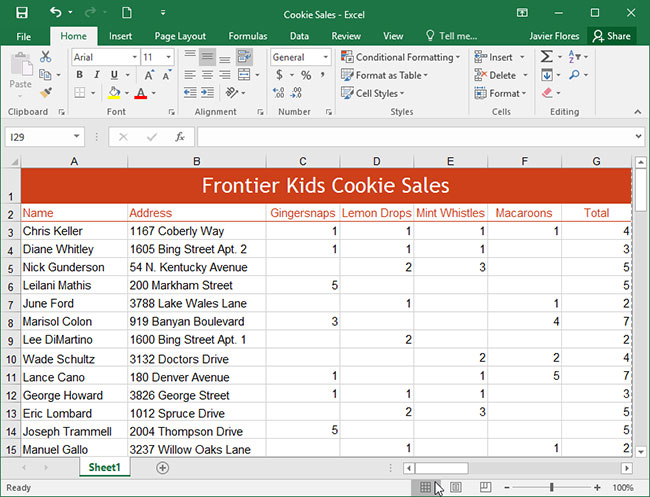This screenshot has height=497, width=650.
Task: Switch to Page Layout view icon
Action: click(x=455, y=487)
